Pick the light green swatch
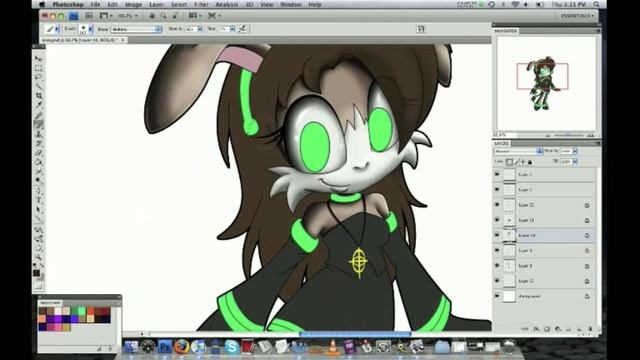This screenshot has height=360, width=640. (x=82, y=311)
